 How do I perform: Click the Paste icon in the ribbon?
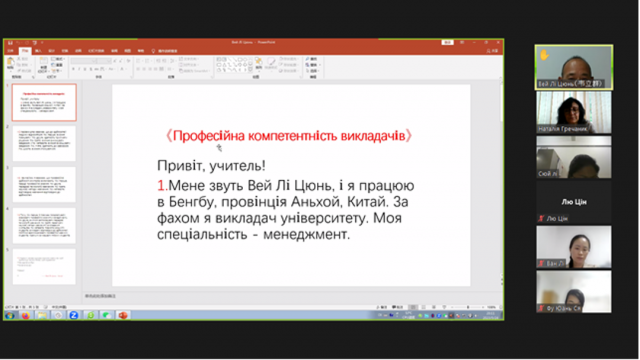[11, 63]
